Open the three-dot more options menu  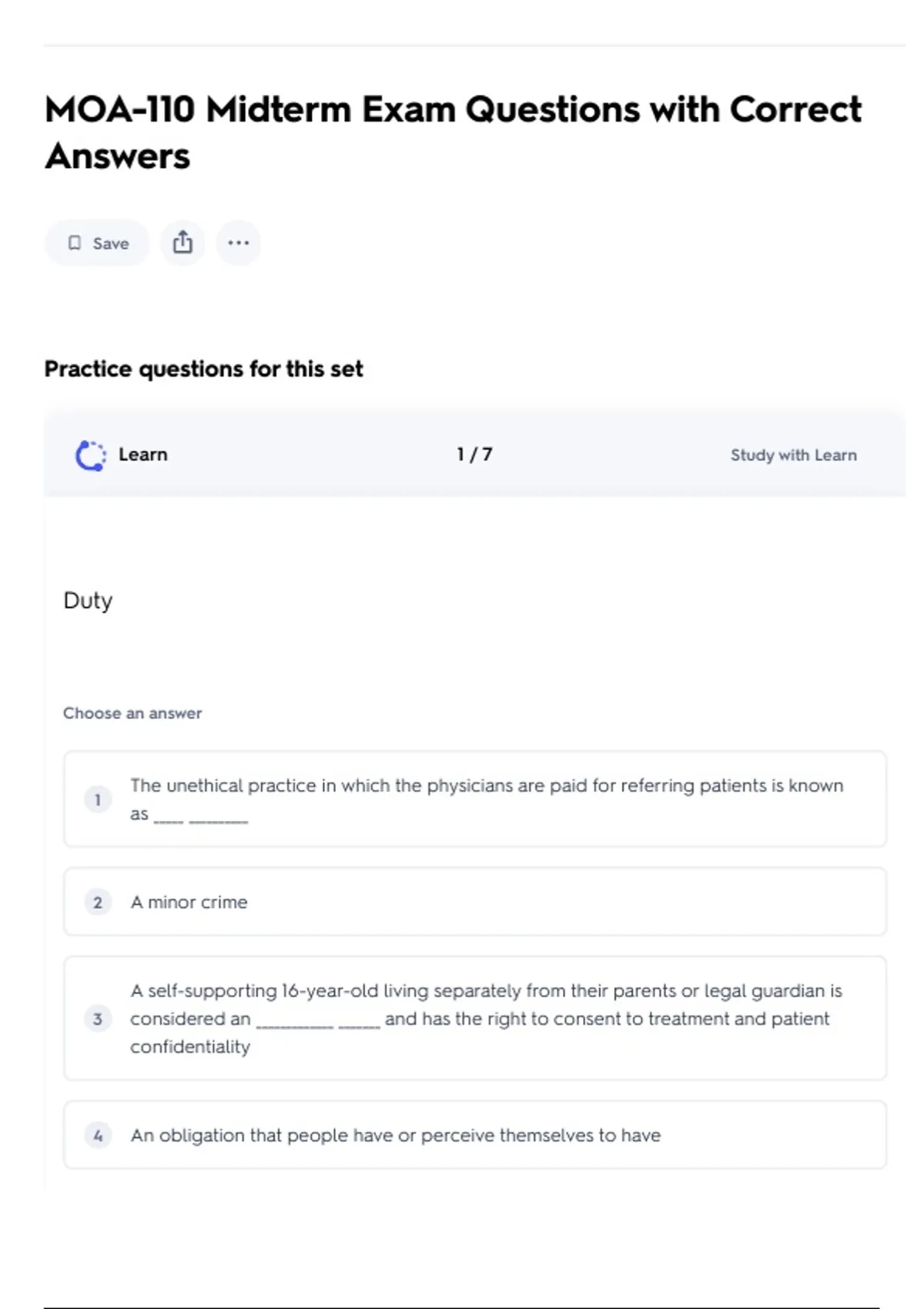pyautogui.click(x=238, y=243)
